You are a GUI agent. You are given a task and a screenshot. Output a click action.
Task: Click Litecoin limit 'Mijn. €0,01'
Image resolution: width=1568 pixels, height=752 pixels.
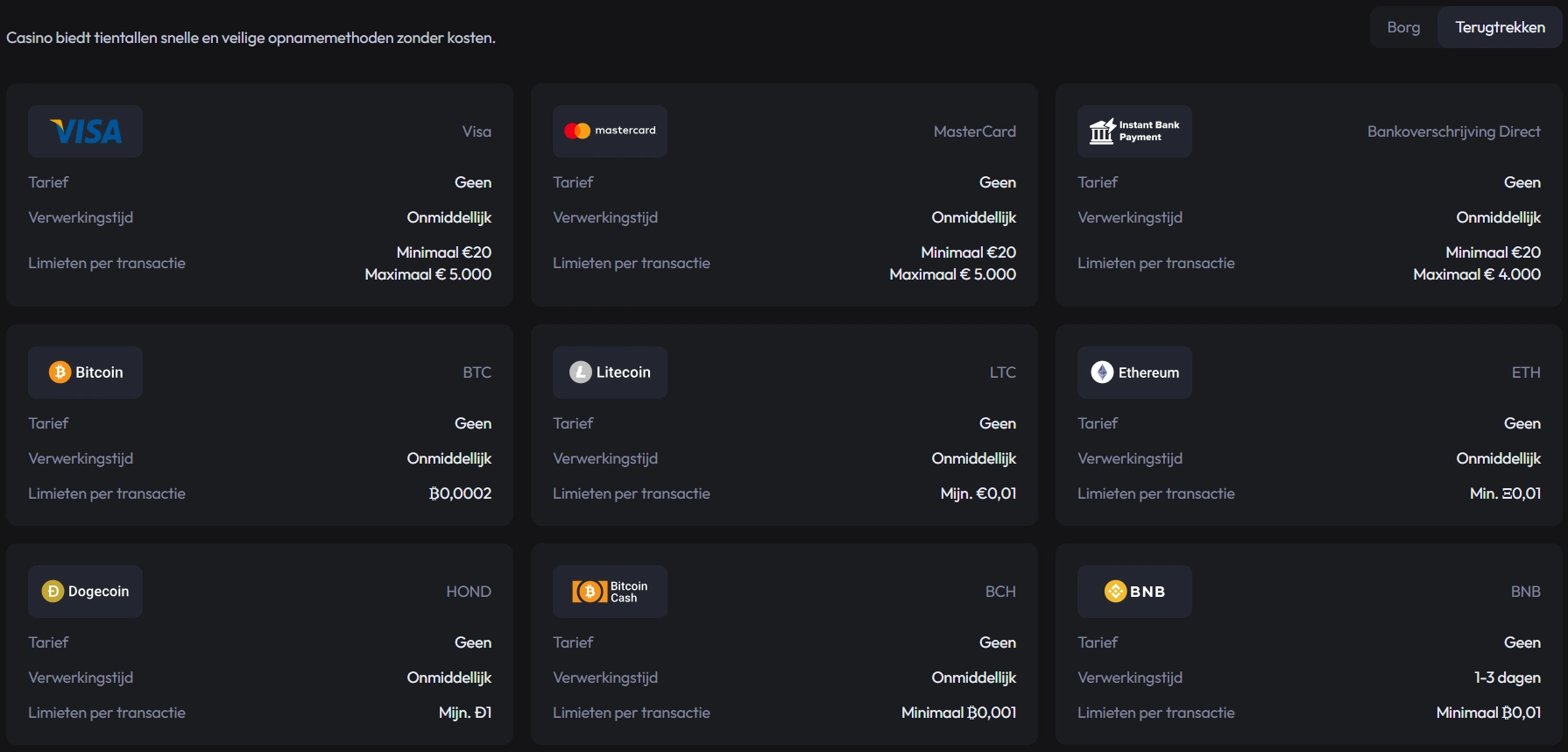coord(978,493)
